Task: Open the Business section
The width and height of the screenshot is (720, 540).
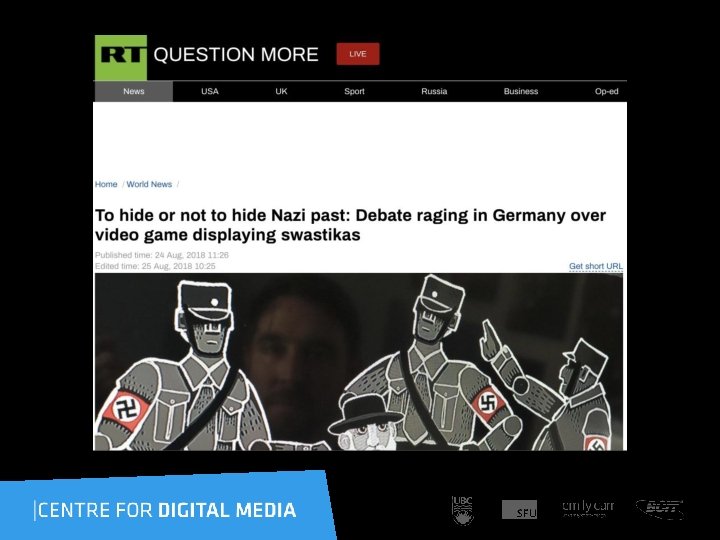Action: click(521, 91)
